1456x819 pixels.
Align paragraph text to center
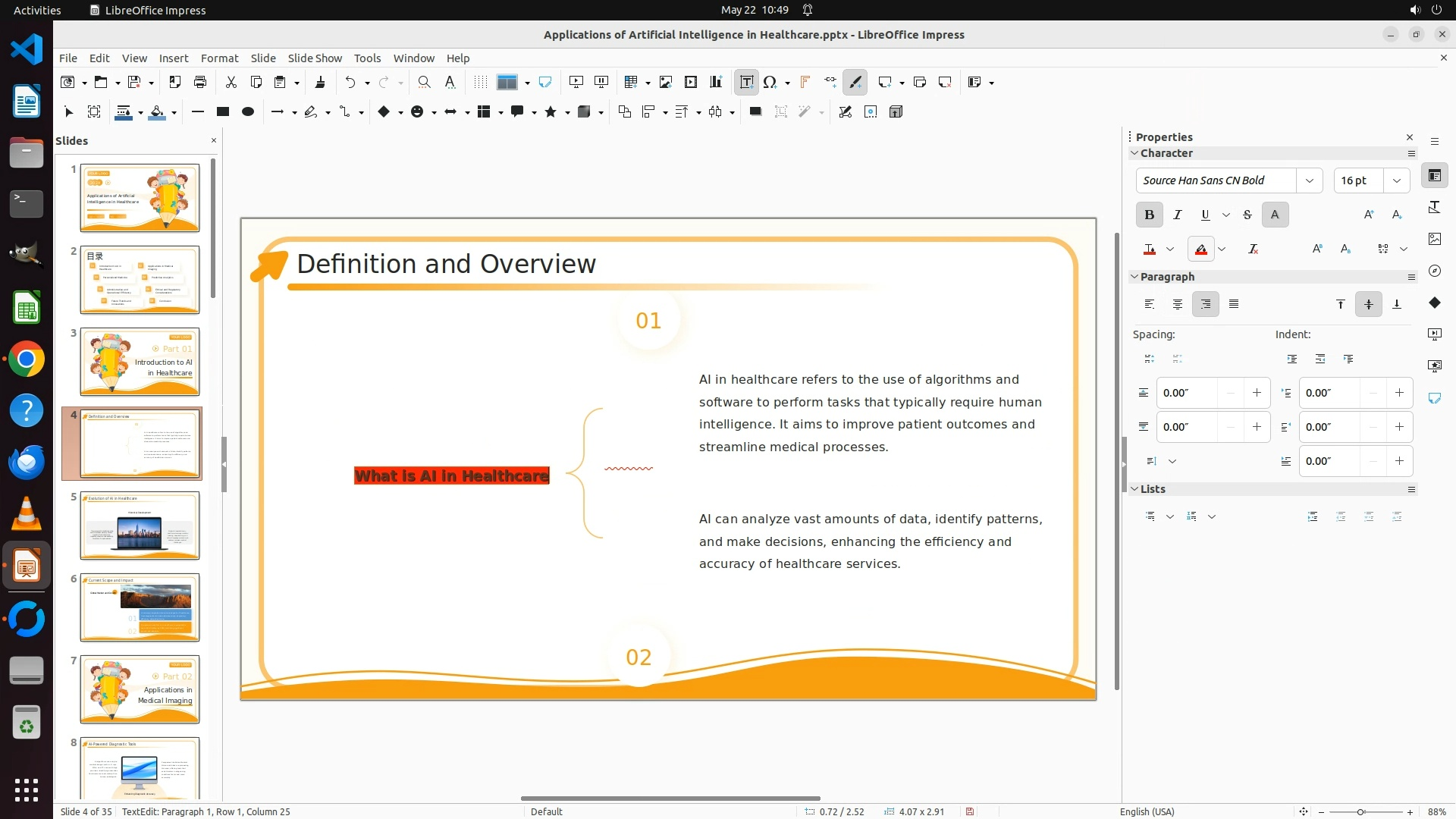(1177, 304)
